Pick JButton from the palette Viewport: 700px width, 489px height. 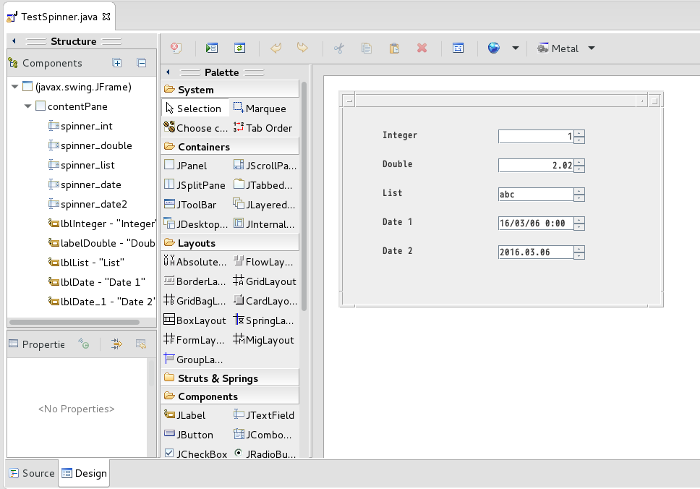coord(189,435)
